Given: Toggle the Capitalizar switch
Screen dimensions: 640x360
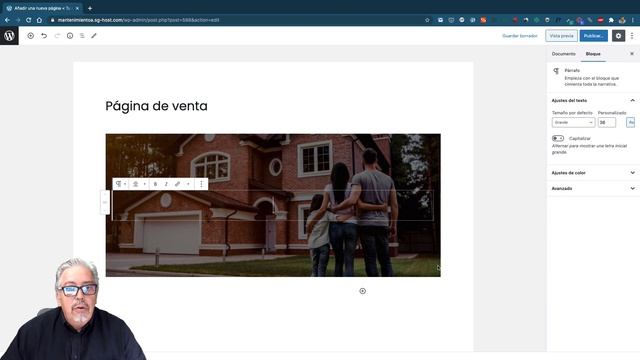Looking at the screenshot, I should 558,138.
